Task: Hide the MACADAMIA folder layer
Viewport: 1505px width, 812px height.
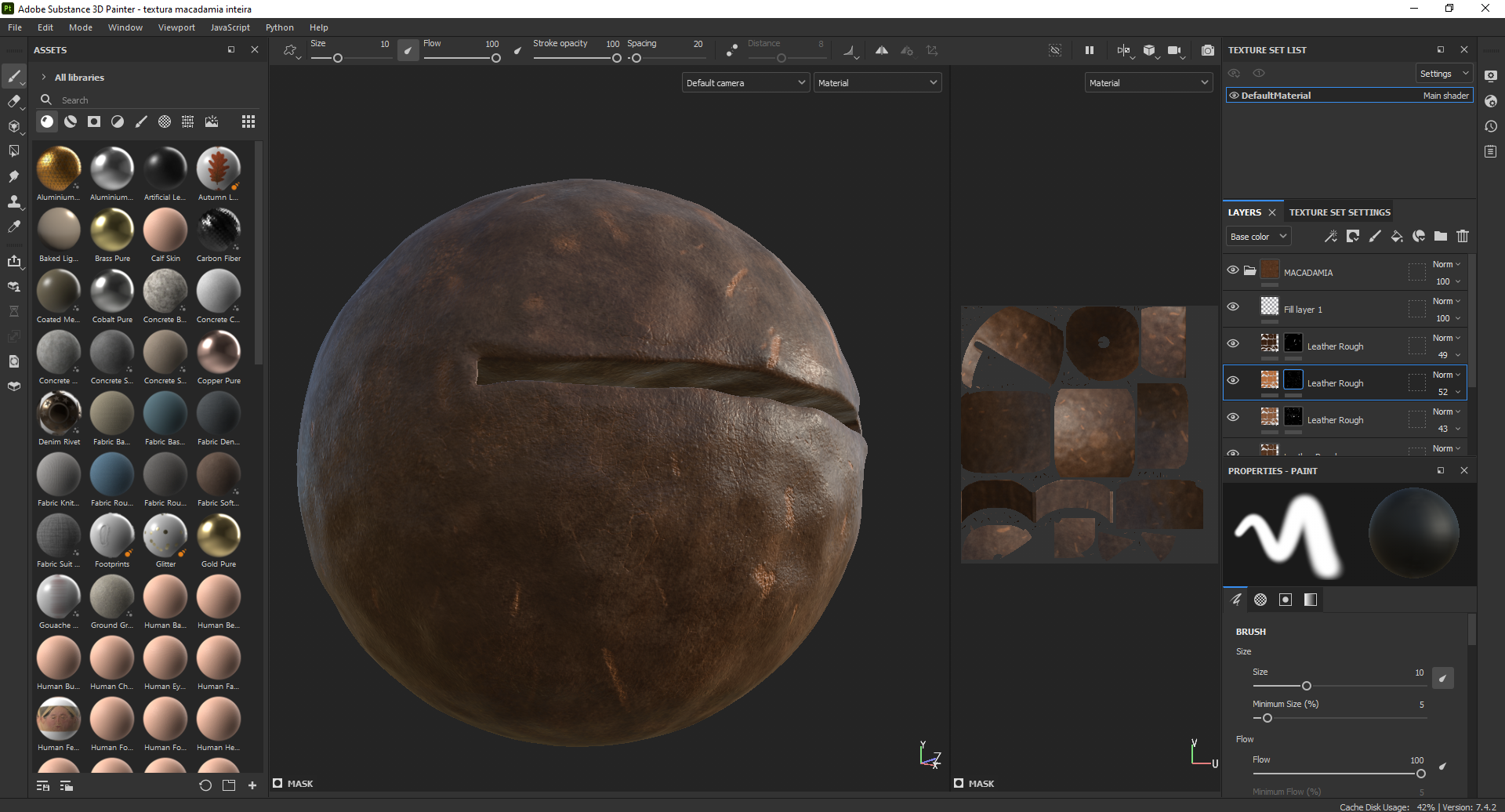Action: pyautogui.click(x=1233, y=270)
